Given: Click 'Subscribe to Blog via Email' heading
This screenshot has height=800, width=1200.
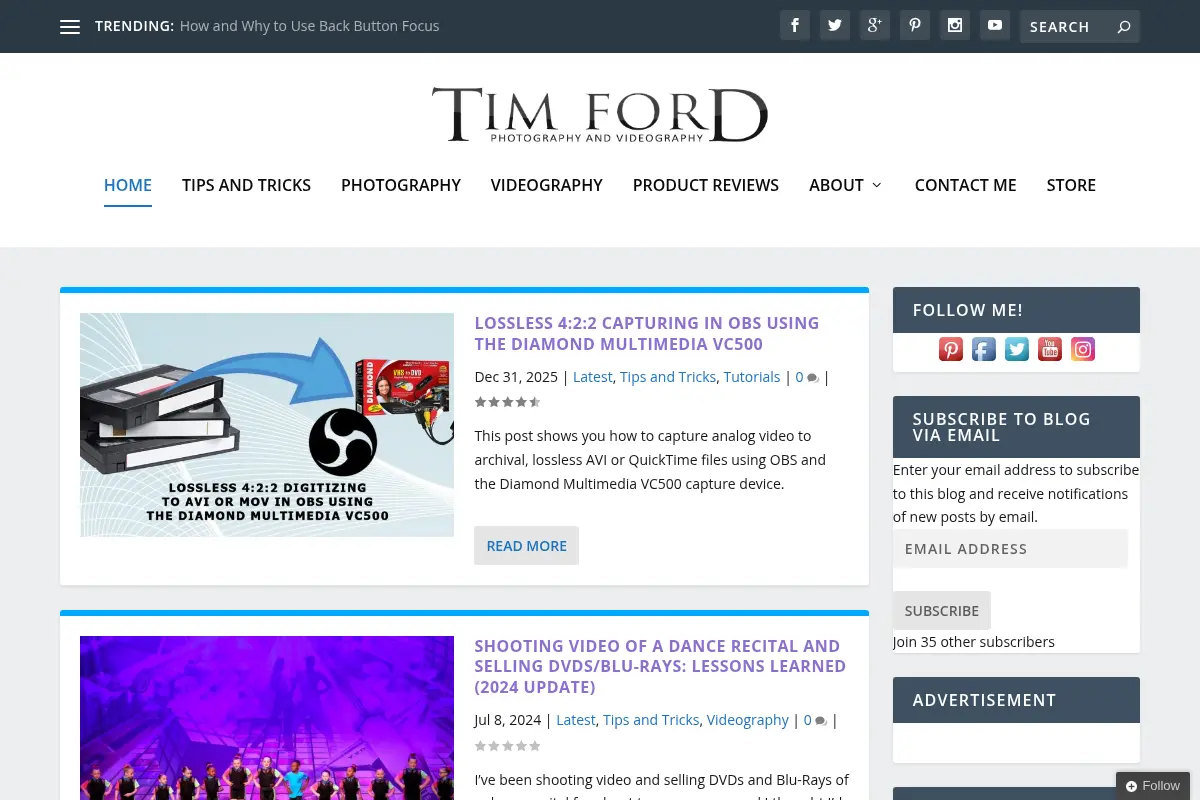Looking at the screenshot, I should [1002, 427].
